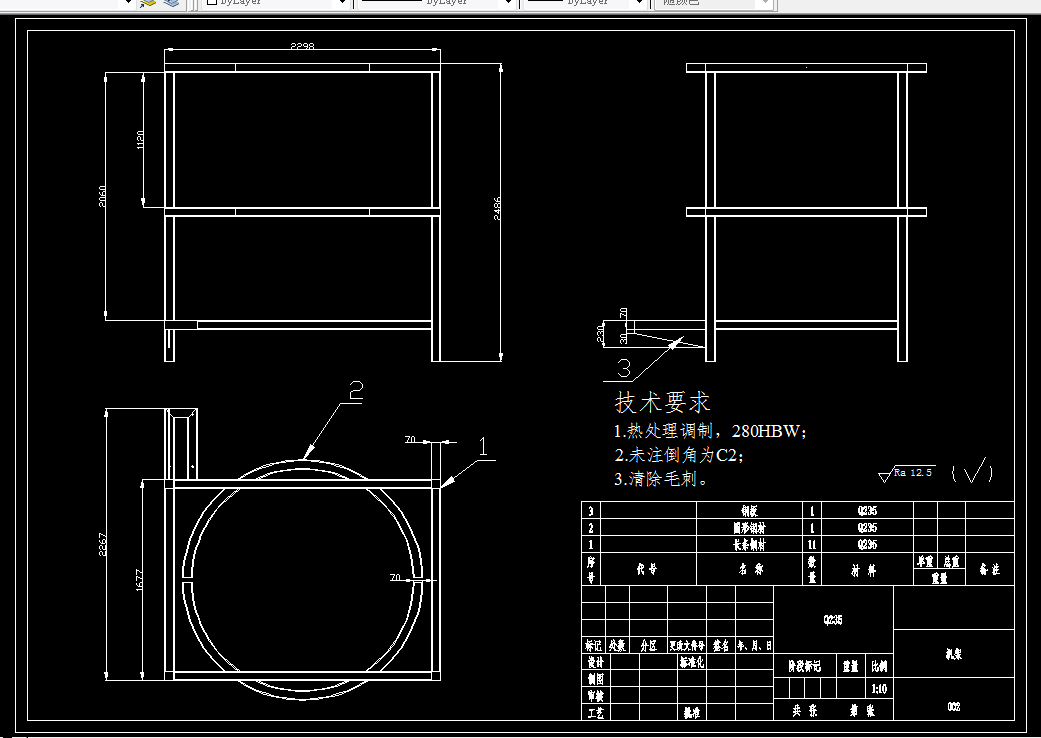Image resolution: width=1041 pixels, height=738 pixels.
Task: Select the 2267 dimension in plan view
Action: (102, 544)
